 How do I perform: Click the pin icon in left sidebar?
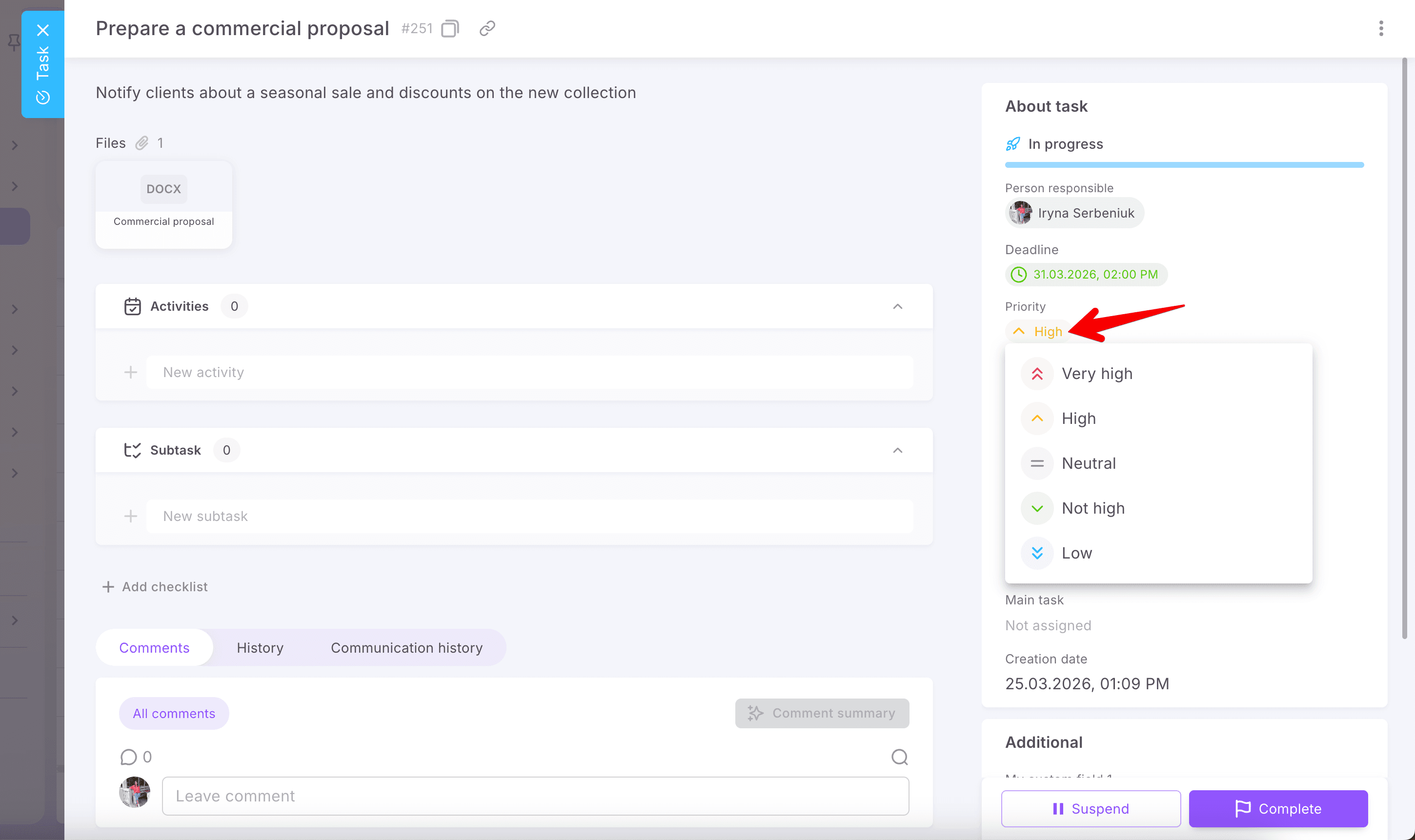coord(14,42)
